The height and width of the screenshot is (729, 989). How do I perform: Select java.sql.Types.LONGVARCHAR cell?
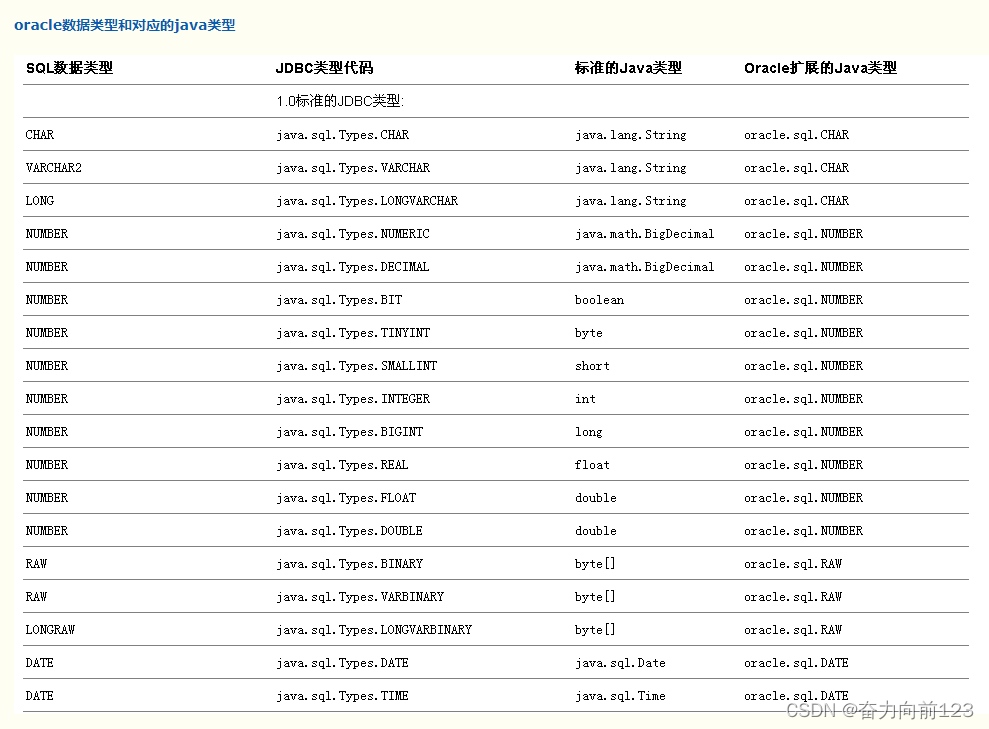coord(367,201)
